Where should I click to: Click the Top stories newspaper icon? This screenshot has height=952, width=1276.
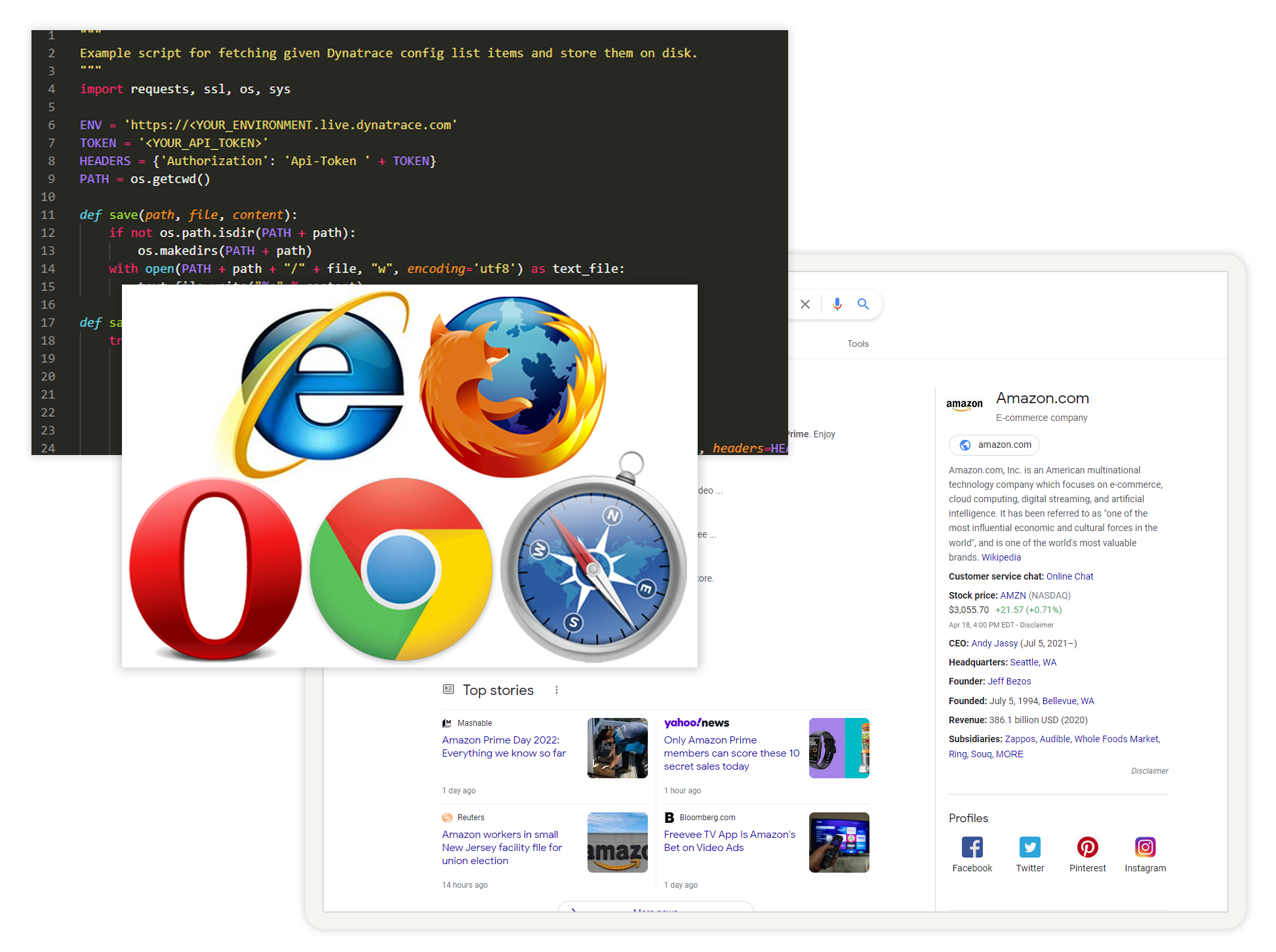(x=449, y=689)
